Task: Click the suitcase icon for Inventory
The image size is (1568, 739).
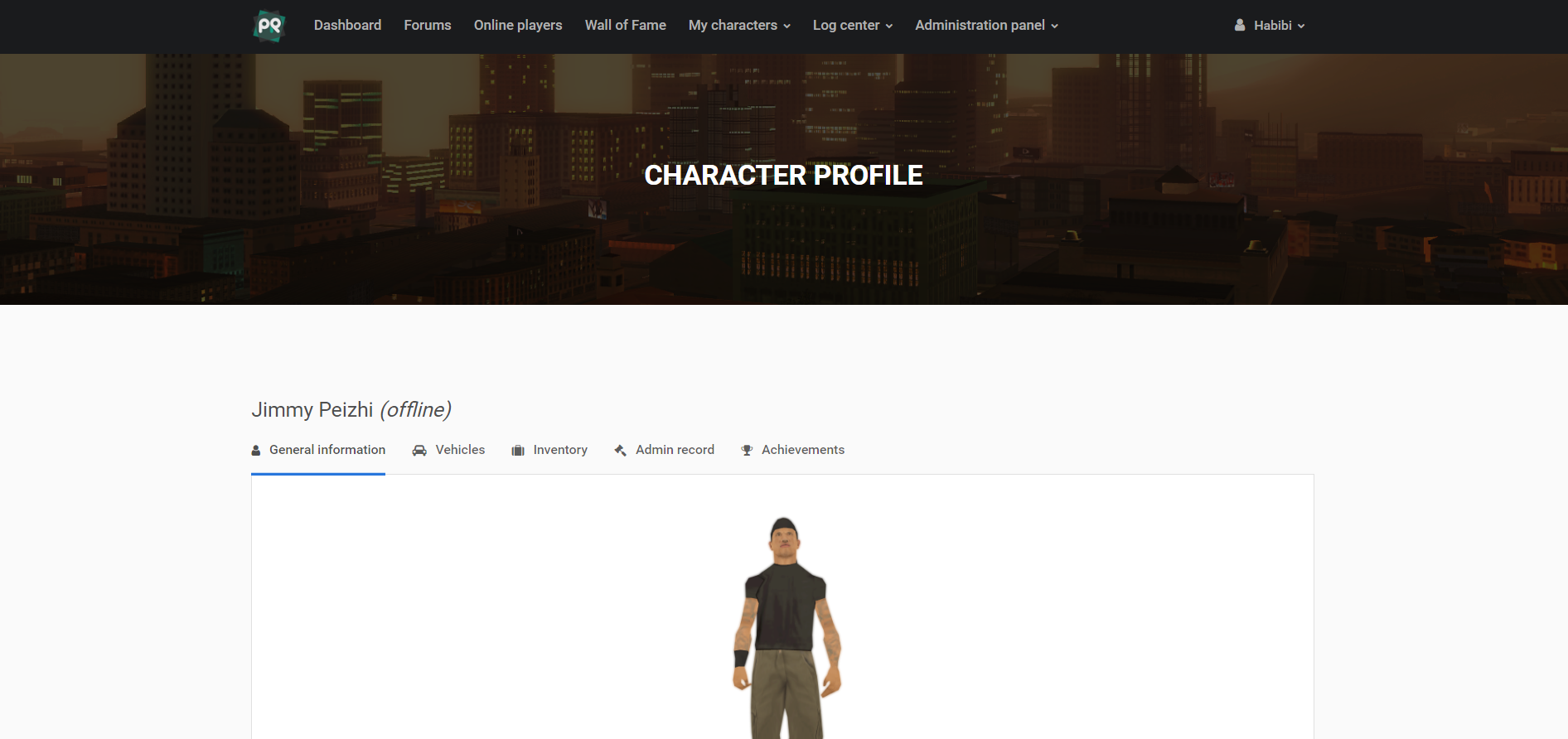Action: (x=518, y=451)
